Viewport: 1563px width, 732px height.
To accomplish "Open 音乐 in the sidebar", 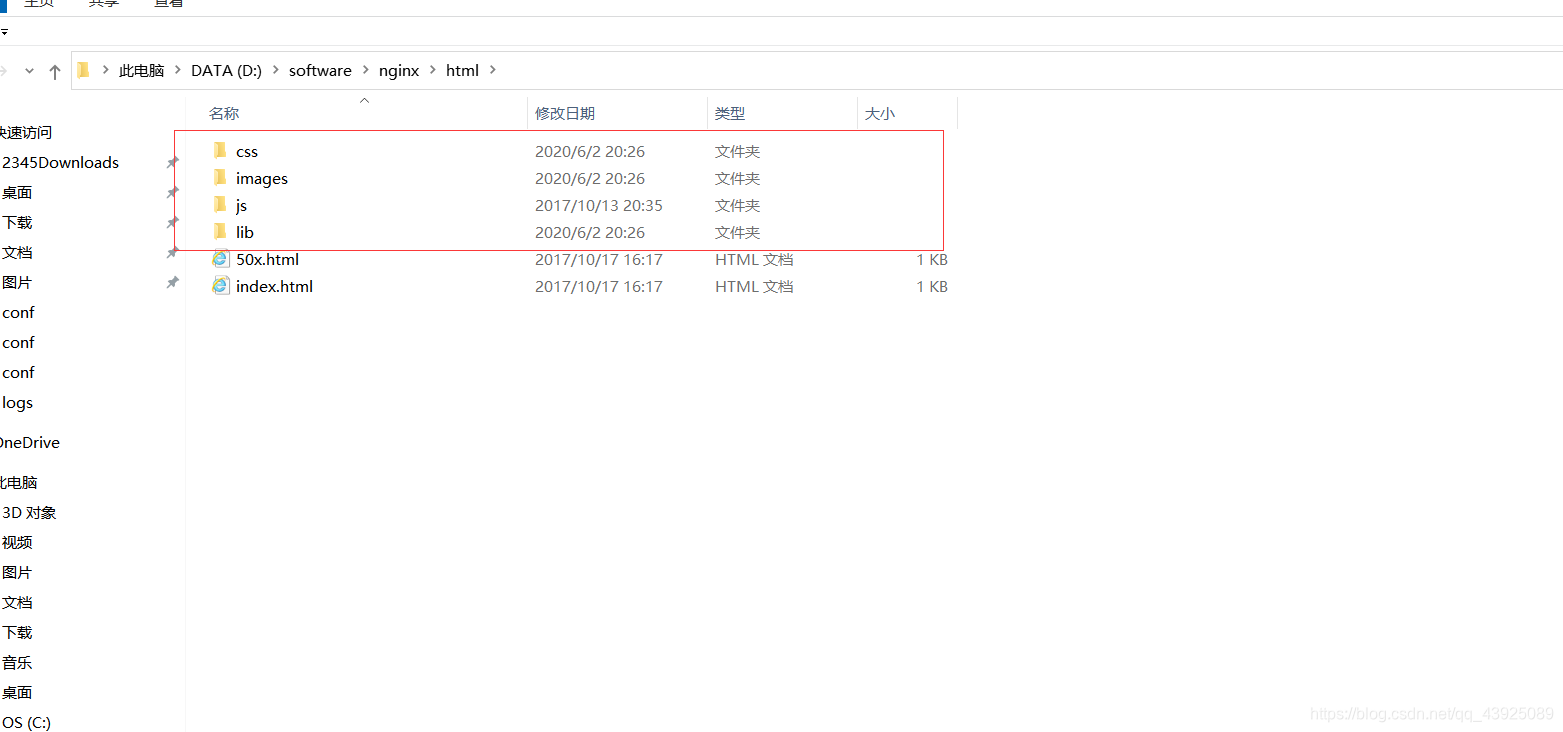I will [x=17, y=663].
